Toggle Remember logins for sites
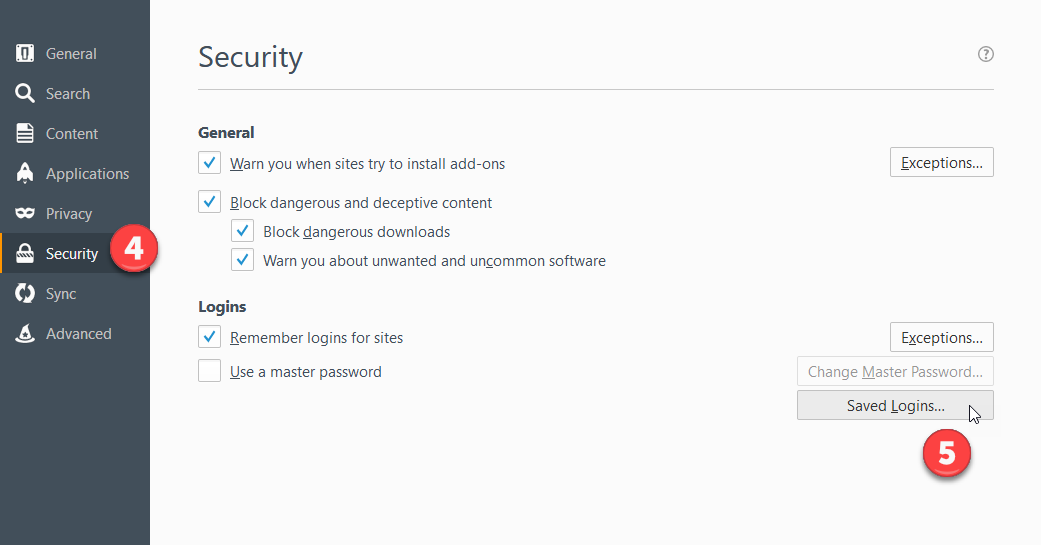Screen dimensions: 1041x545 pos(209,337)
